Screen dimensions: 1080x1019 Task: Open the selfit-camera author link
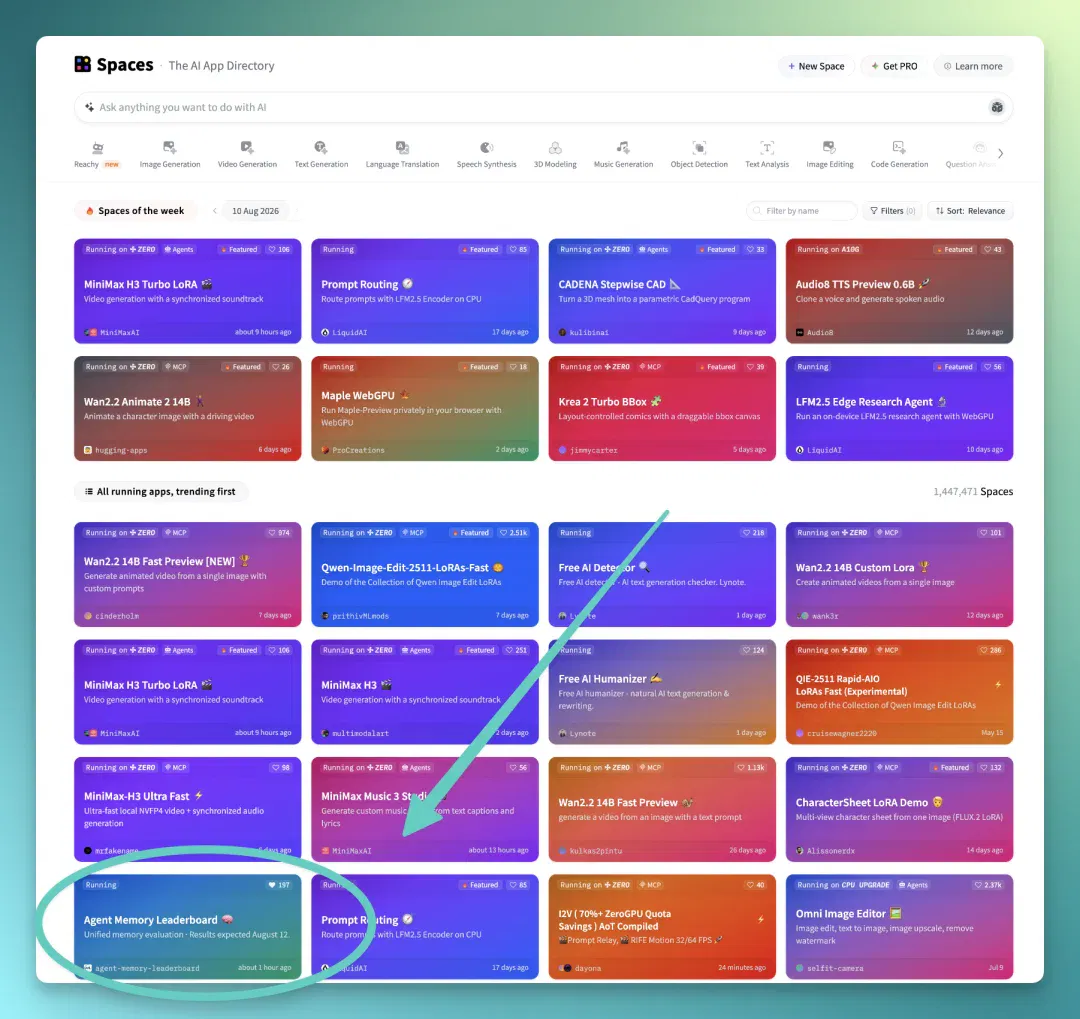pos(830,968)
